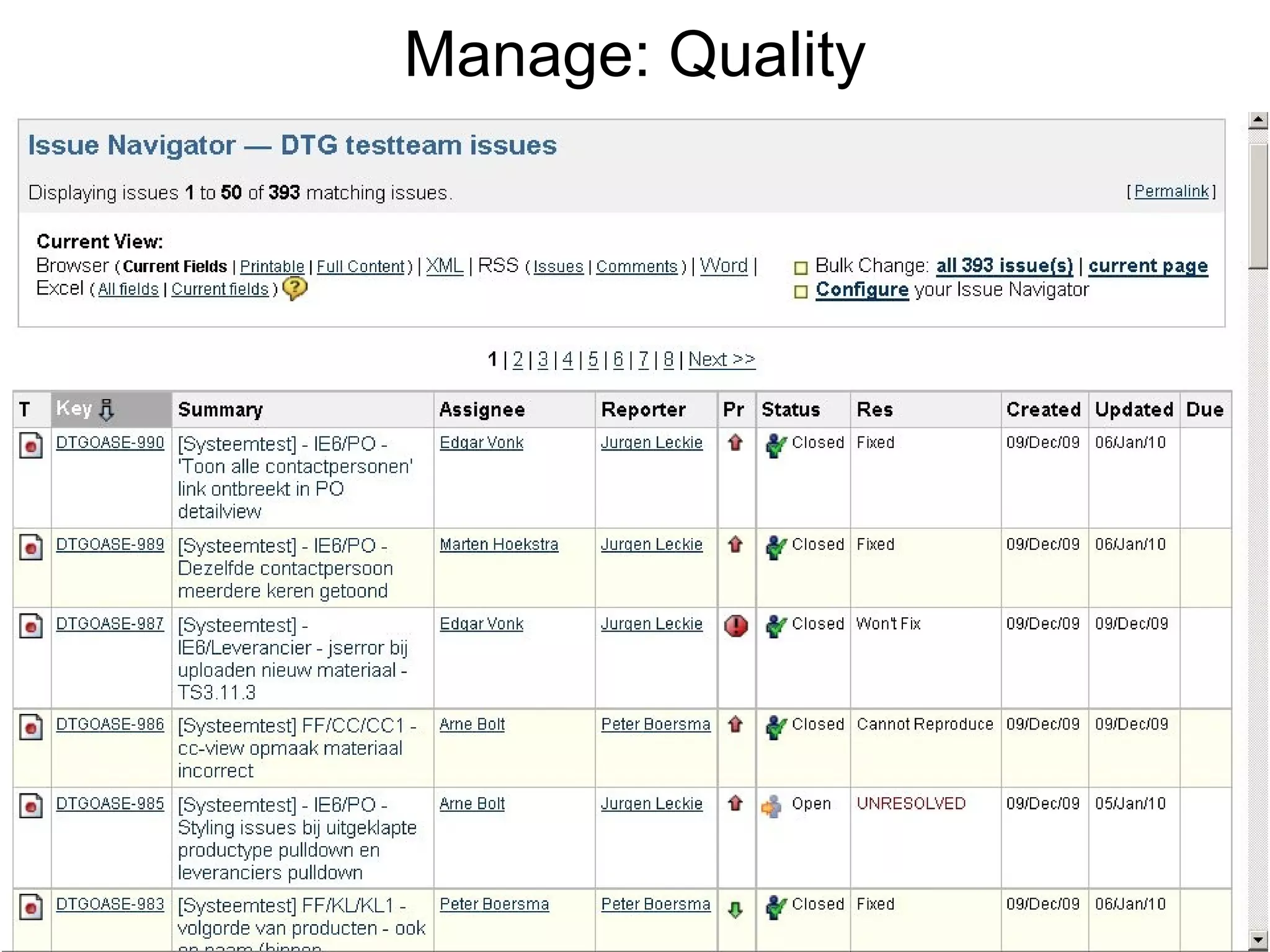The image size is (1270, 952).
Task: Open assignee Arne Bolt on DTGOASE-985
Action: (472, 803)
